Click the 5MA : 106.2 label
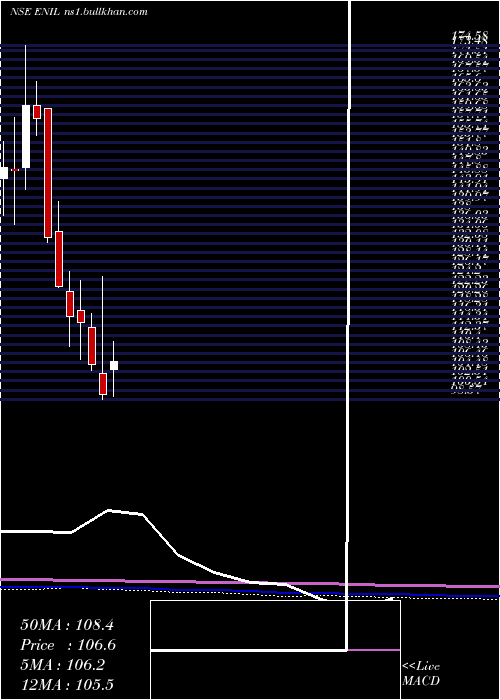 click(62, 665)
